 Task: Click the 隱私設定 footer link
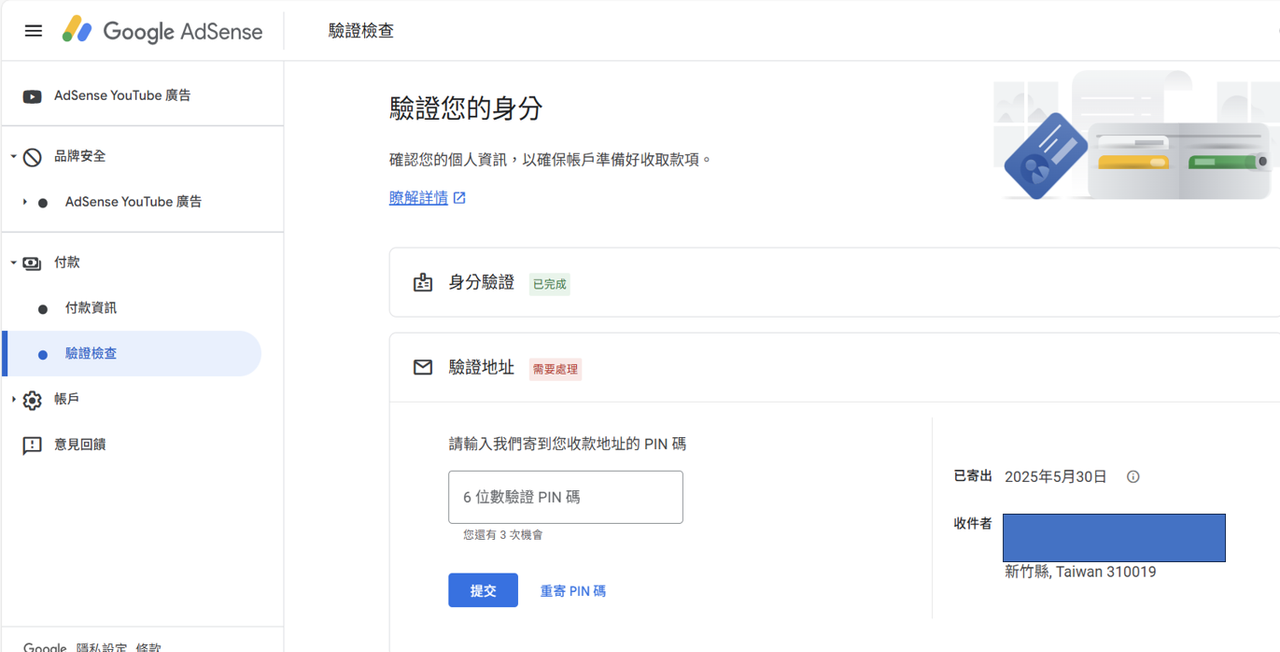point(102,646)
